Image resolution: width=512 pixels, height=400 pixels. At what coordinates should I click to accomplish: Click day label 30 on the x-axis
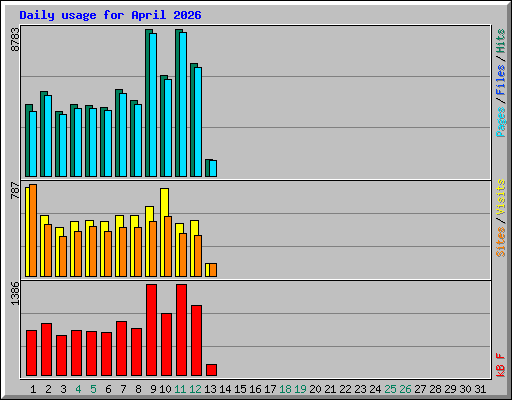pos(465,389)
